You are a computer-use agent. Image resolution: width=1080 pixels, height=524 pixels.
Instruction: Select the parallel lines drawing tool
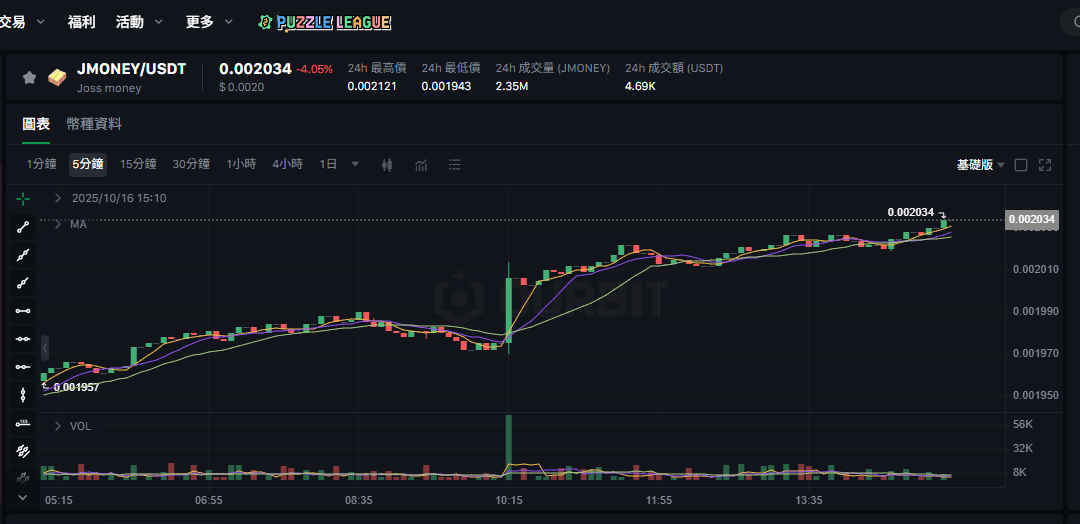pyautogui.click(x=23, y=450)
